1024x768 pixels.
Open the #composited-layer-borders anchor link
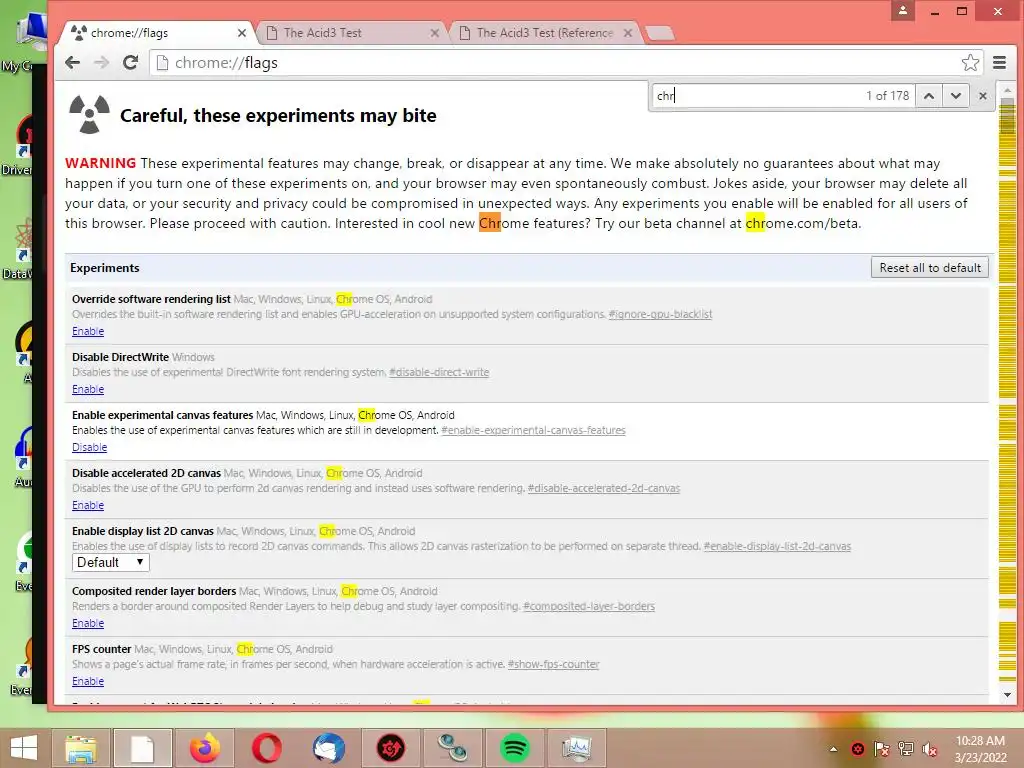pyautogui.click(x=589, y=607)
